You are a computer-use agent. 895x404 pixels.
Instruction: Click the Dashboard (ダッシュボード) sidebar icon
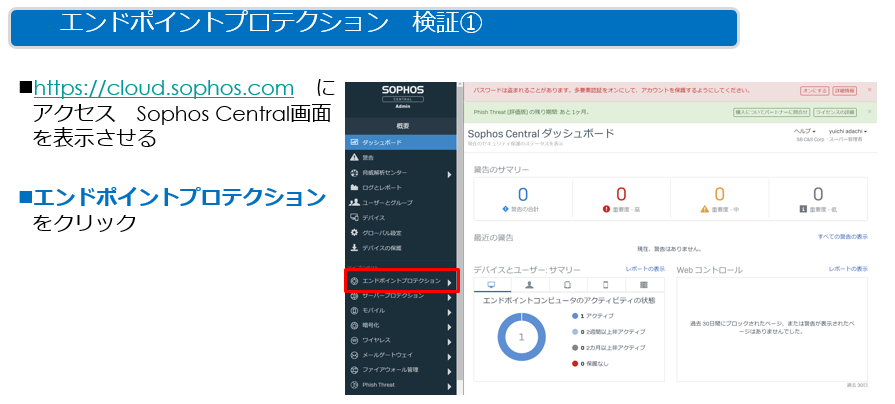354,142
